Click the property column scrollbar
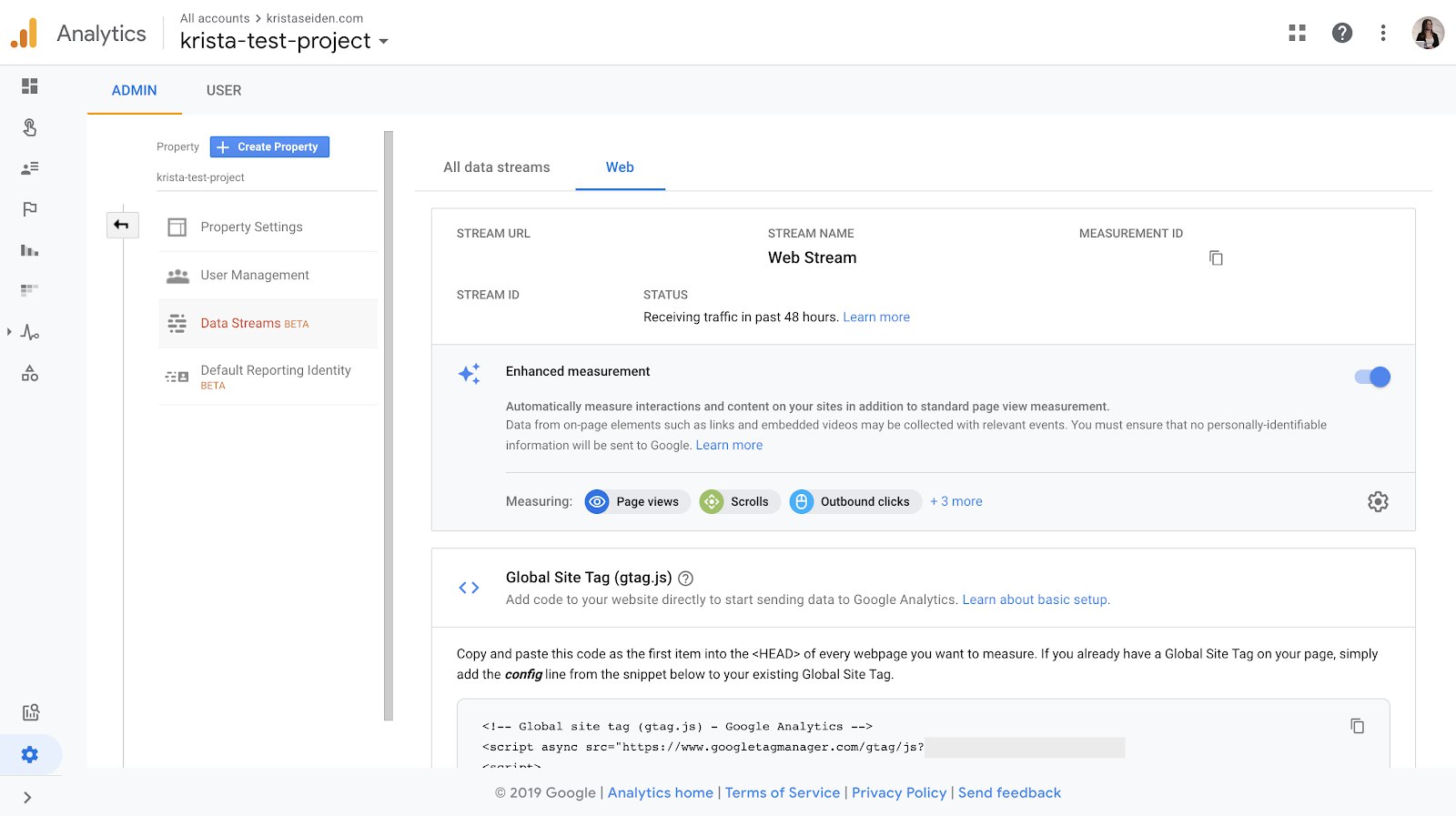1456x816 pixels. [x=389, y=426]
